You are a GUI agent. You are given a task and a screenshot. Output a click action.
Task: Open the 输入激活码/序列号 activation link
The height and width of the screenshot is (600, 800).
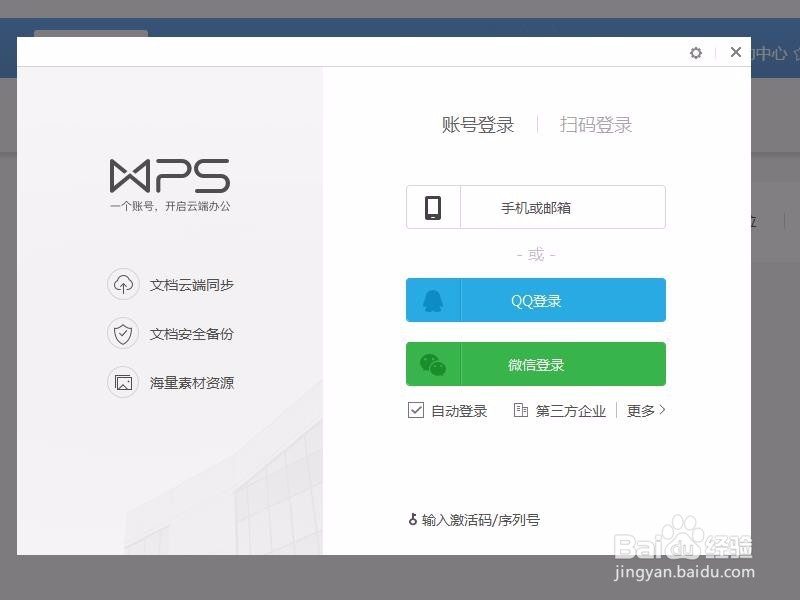coord(480,519)
